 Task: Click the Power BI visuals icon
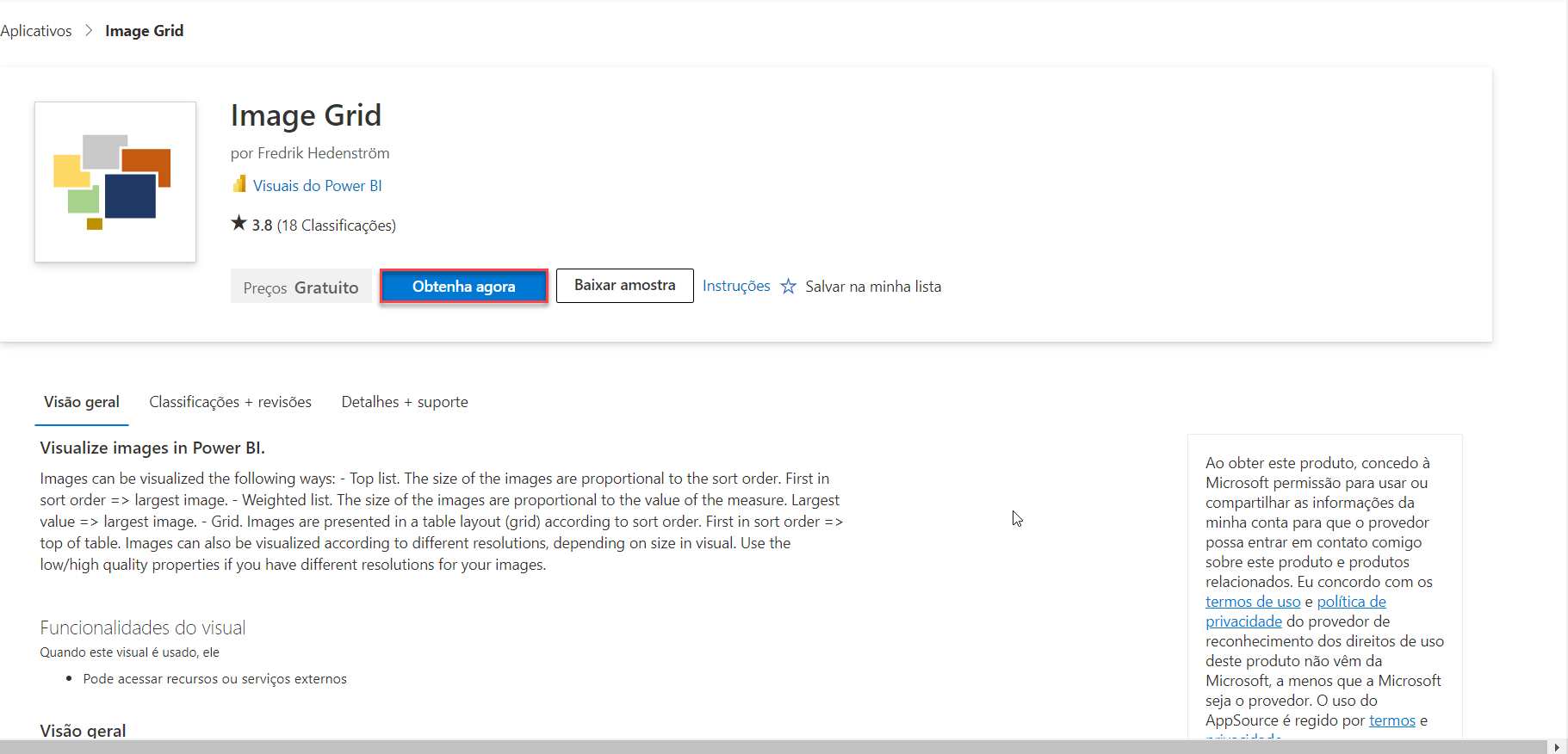coord(239,184)
